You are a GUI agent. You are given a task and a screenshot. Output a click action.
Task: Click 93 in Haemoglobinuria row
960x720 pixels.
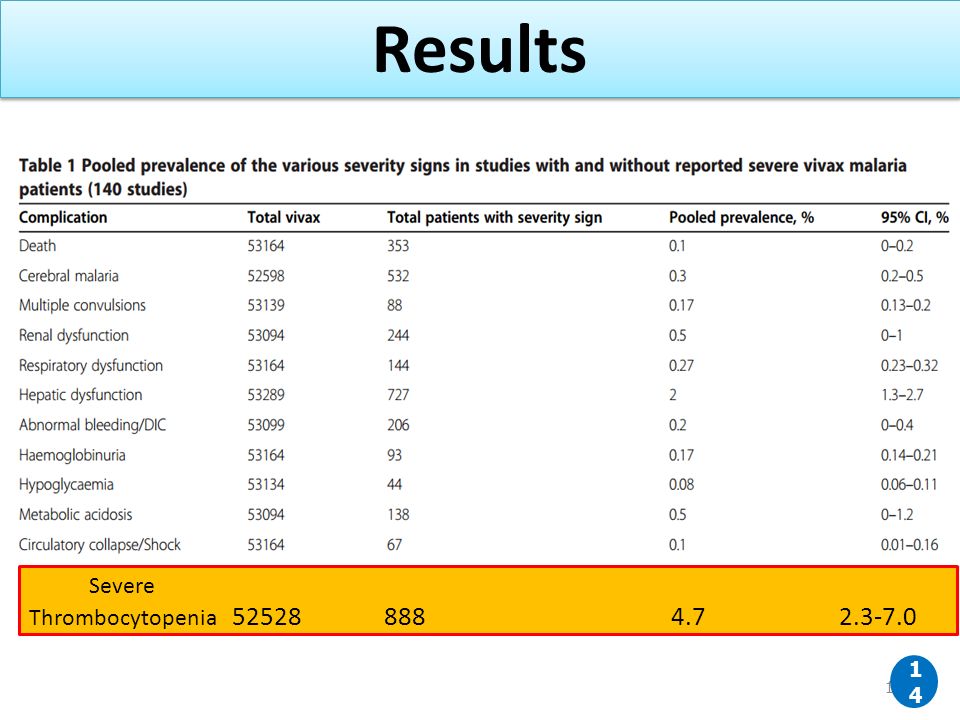tap(394, 455)
